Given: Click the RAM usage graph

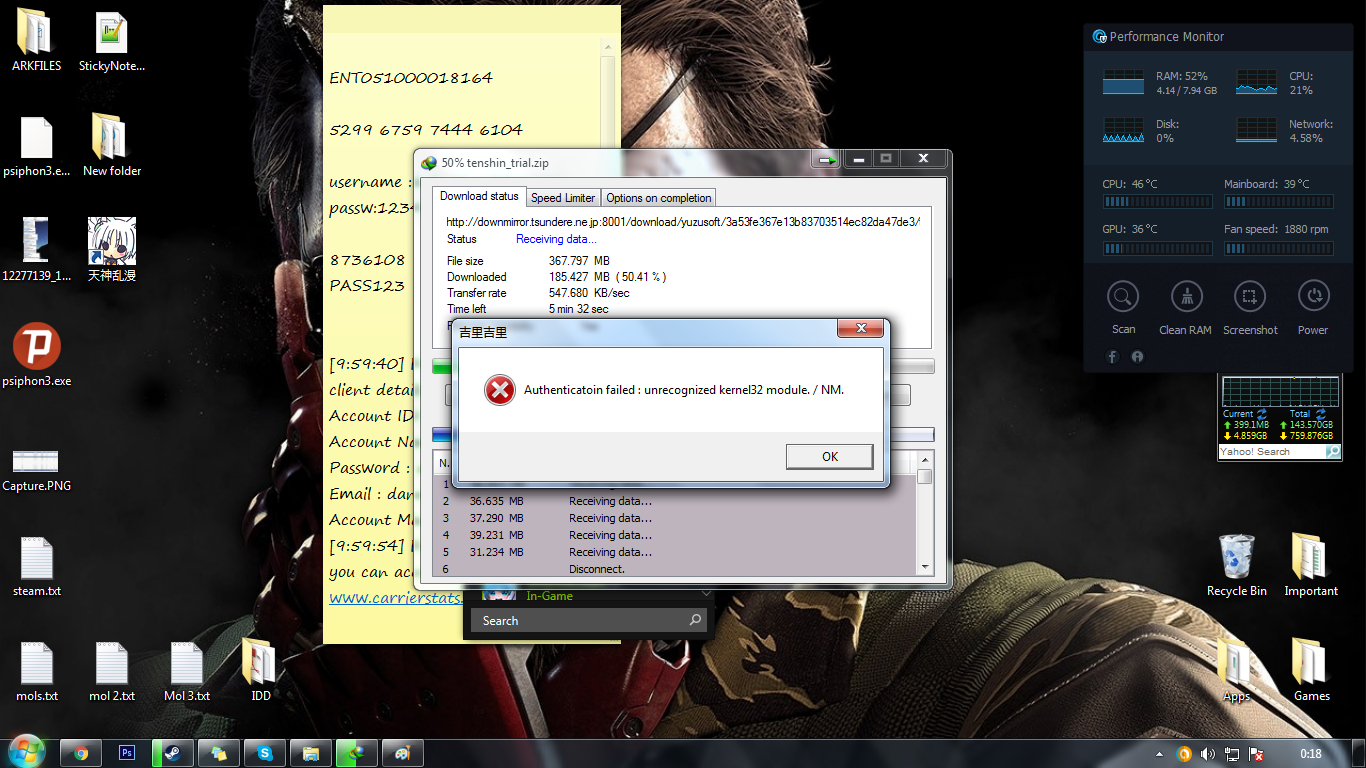Looking at the screenshot, I should point(1123,82).
